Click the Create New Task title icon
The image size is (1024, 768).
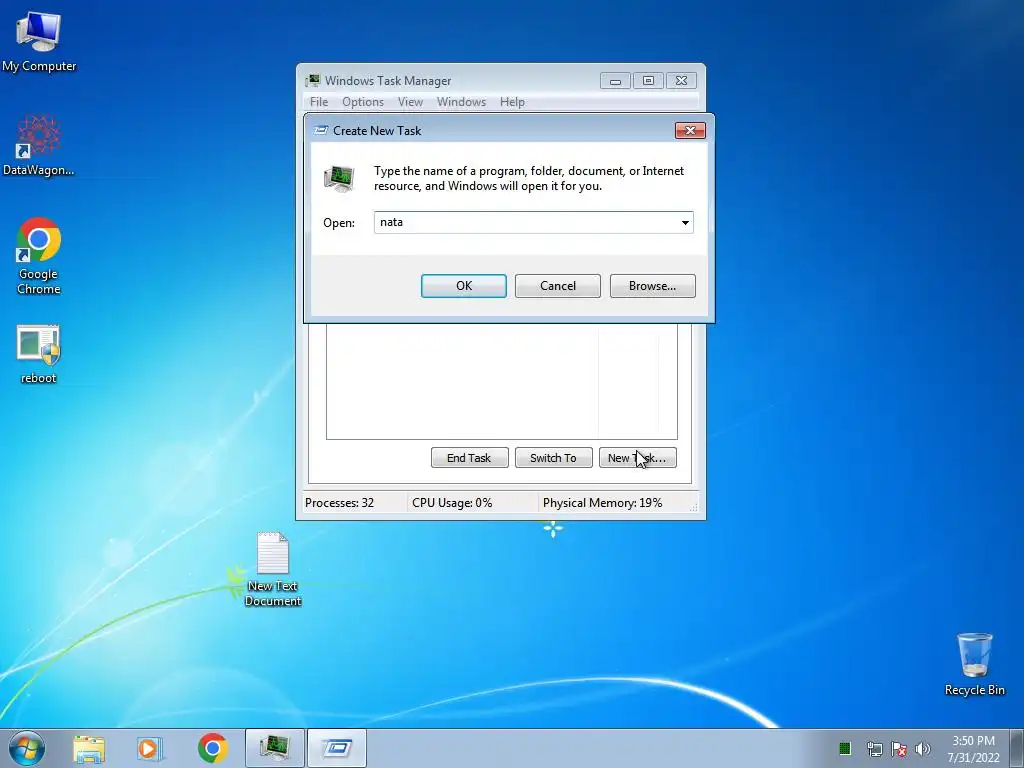321,130
